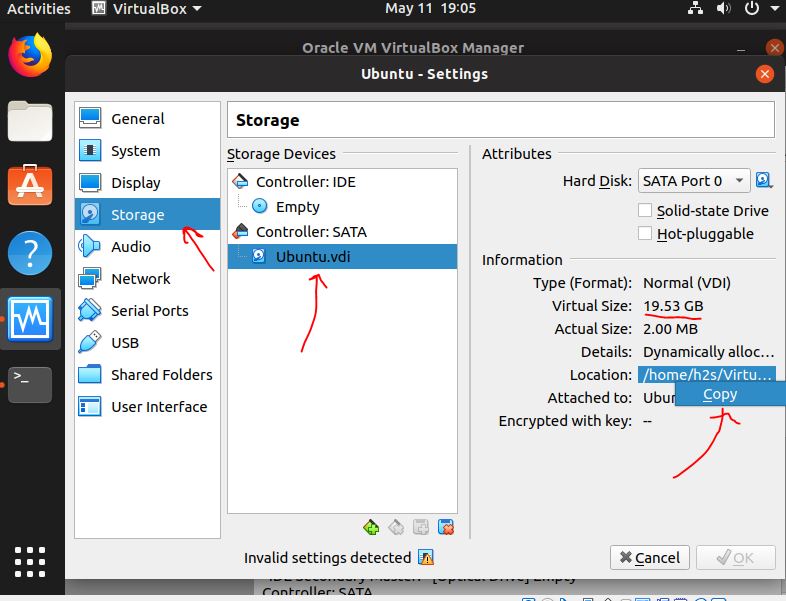The image size is (786, 601).
Task: Click the power icon in top bar
Action: 751,8
